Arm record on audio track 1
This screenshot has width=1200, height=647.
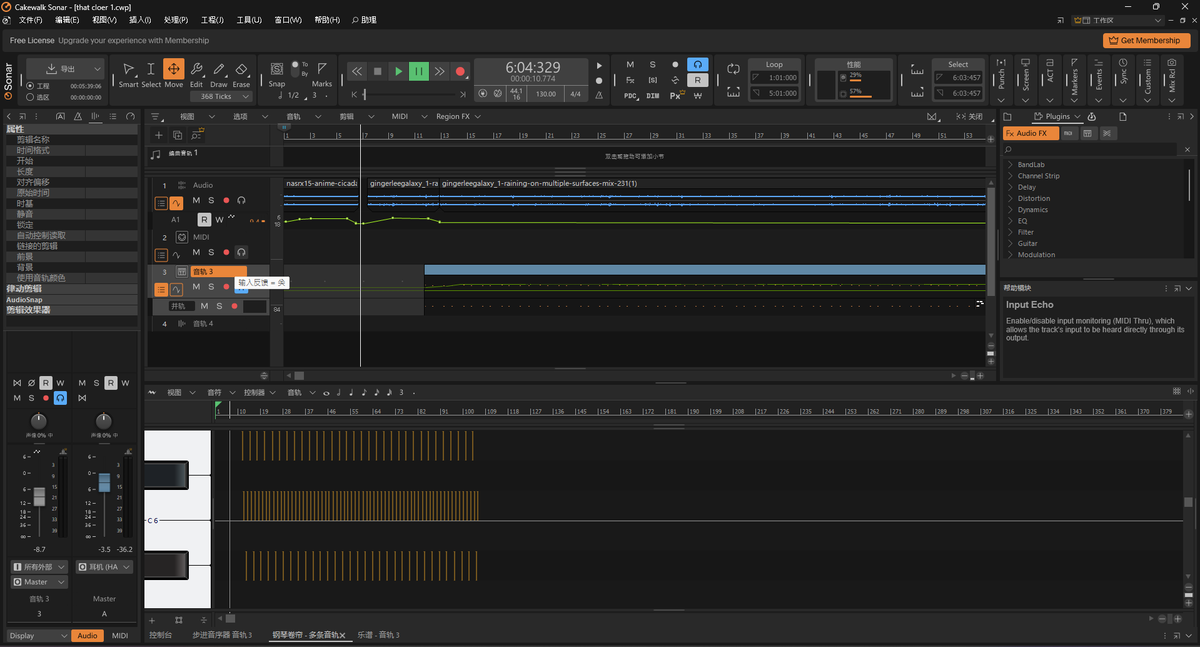tap(226, 201)
